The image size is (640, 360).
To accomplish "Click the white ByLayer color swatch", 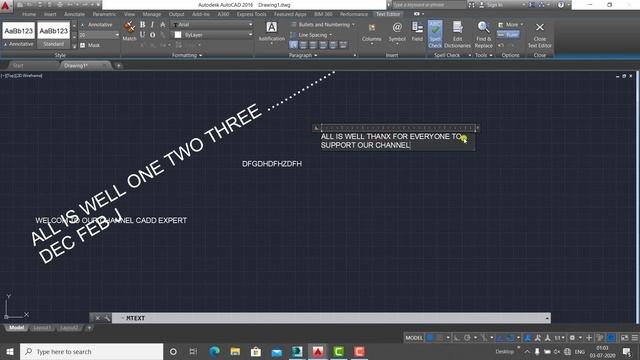I will click(x=178, y=35).
